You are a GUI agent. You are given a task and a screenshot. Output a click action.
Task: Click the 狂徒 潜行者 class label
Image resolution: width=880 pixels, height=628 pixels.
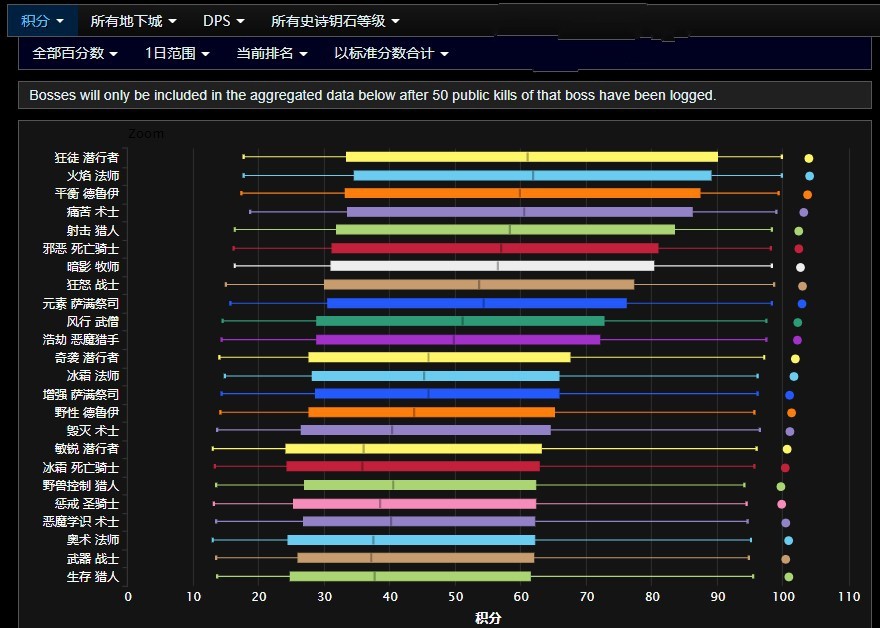[87, 158]
